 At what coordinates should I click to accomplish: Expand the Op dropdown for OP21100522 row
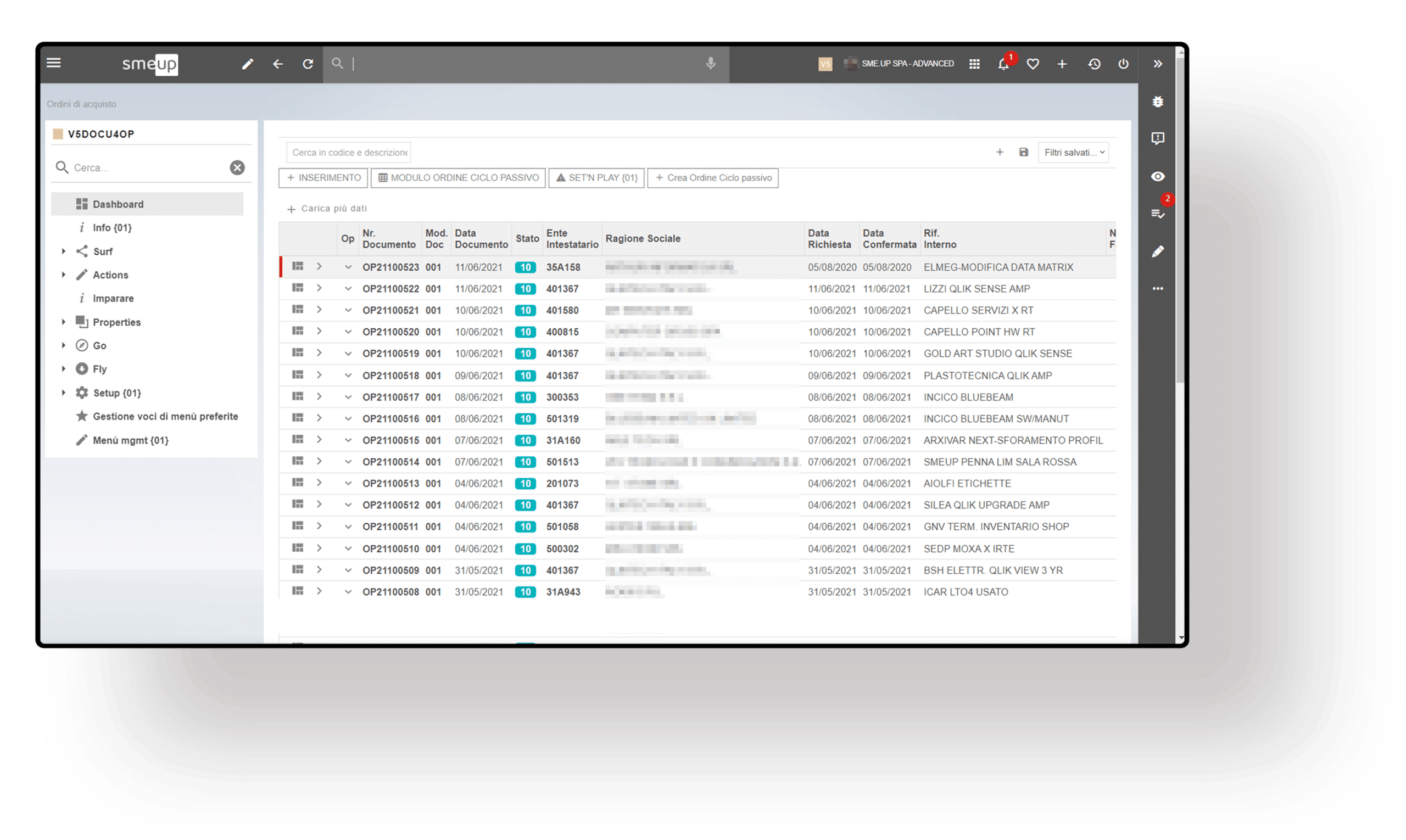[348, 289]
